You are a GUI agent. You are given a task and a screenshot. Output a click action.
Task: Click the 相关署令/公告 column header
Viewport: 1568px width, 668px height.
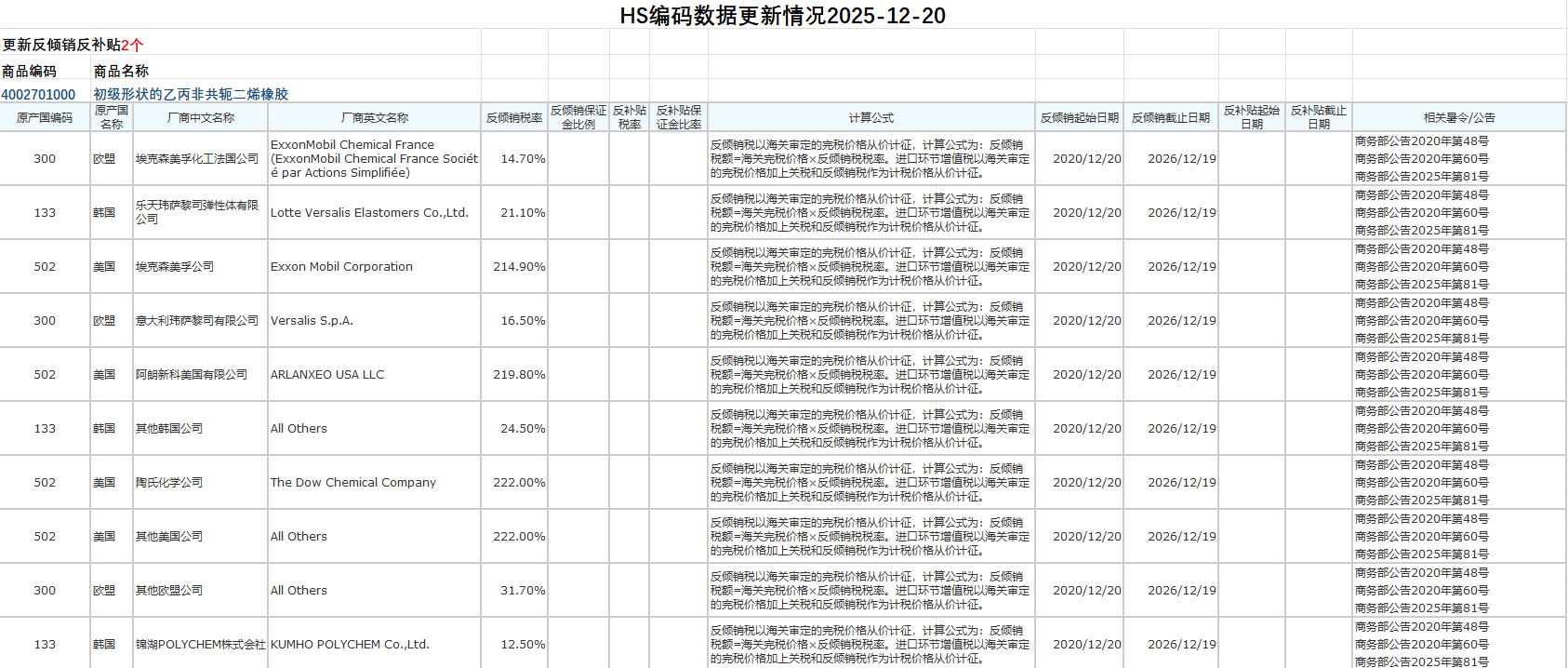[x=1459, y=118]
